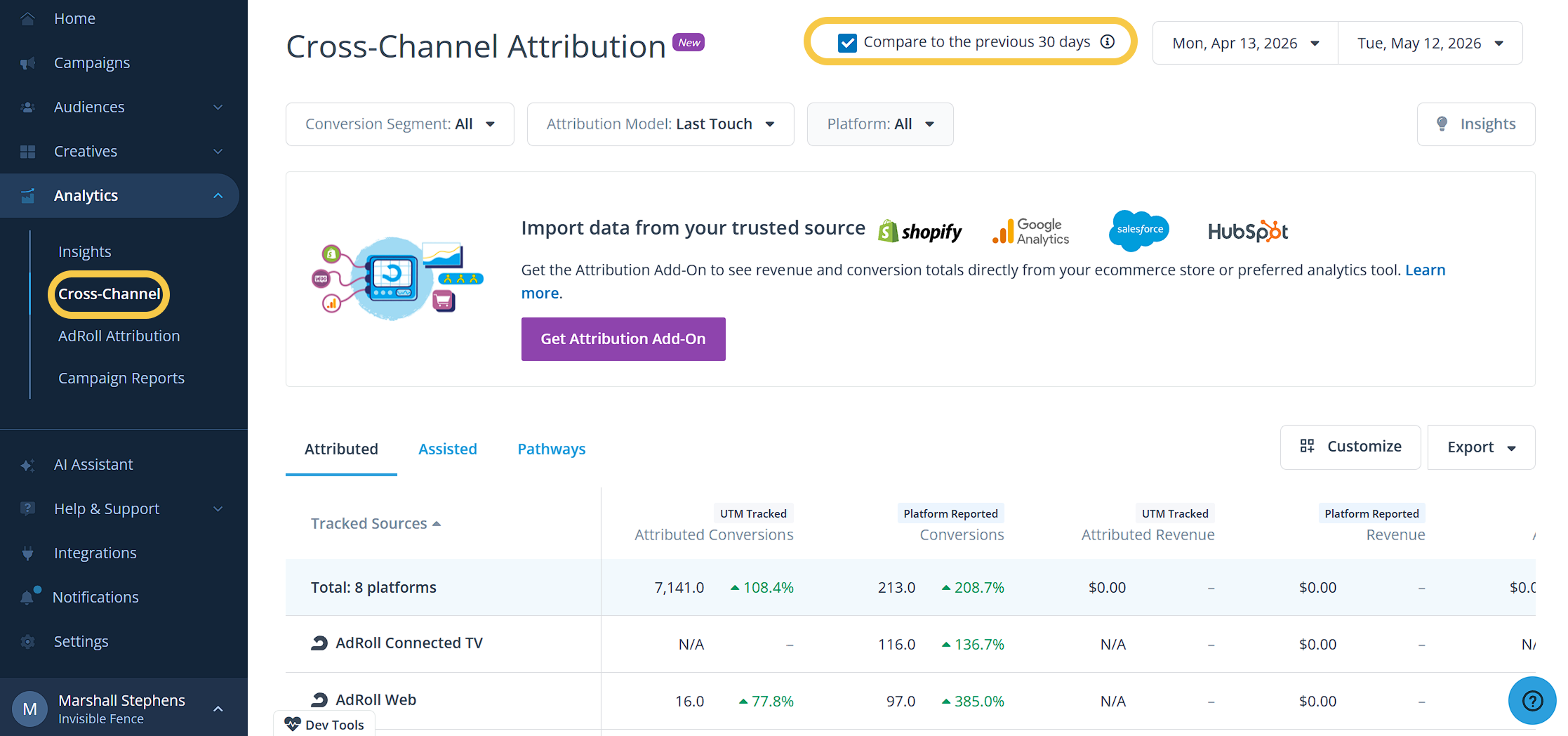The height and width of the screenshot is (736, 1568).
Task: Open the Platform filter dropdown
Action: 880,124
